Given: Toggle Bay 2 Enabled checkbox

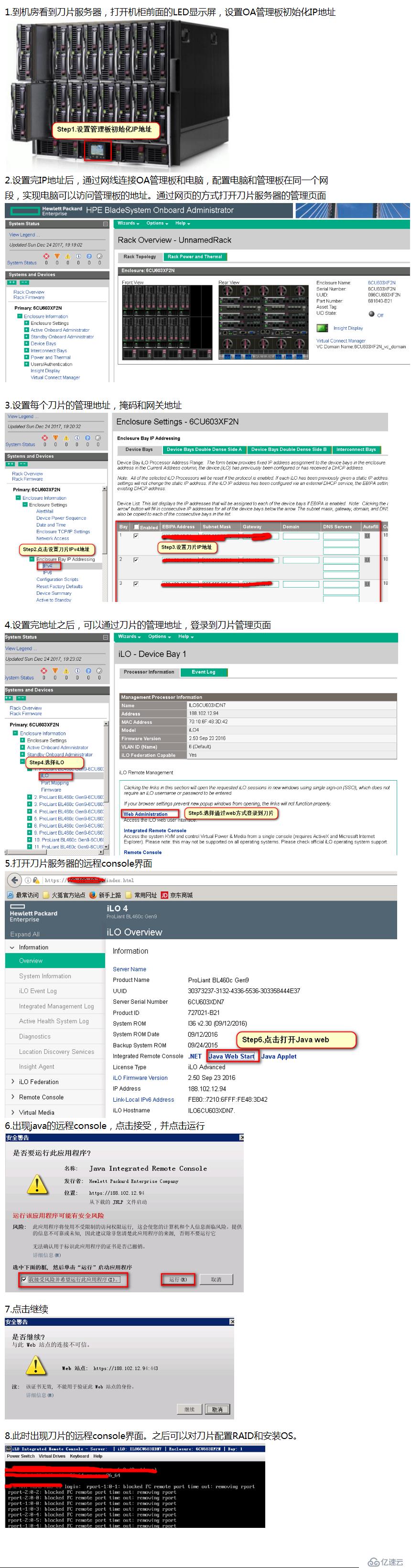Looking at the screenshot, I should [135, 559].
